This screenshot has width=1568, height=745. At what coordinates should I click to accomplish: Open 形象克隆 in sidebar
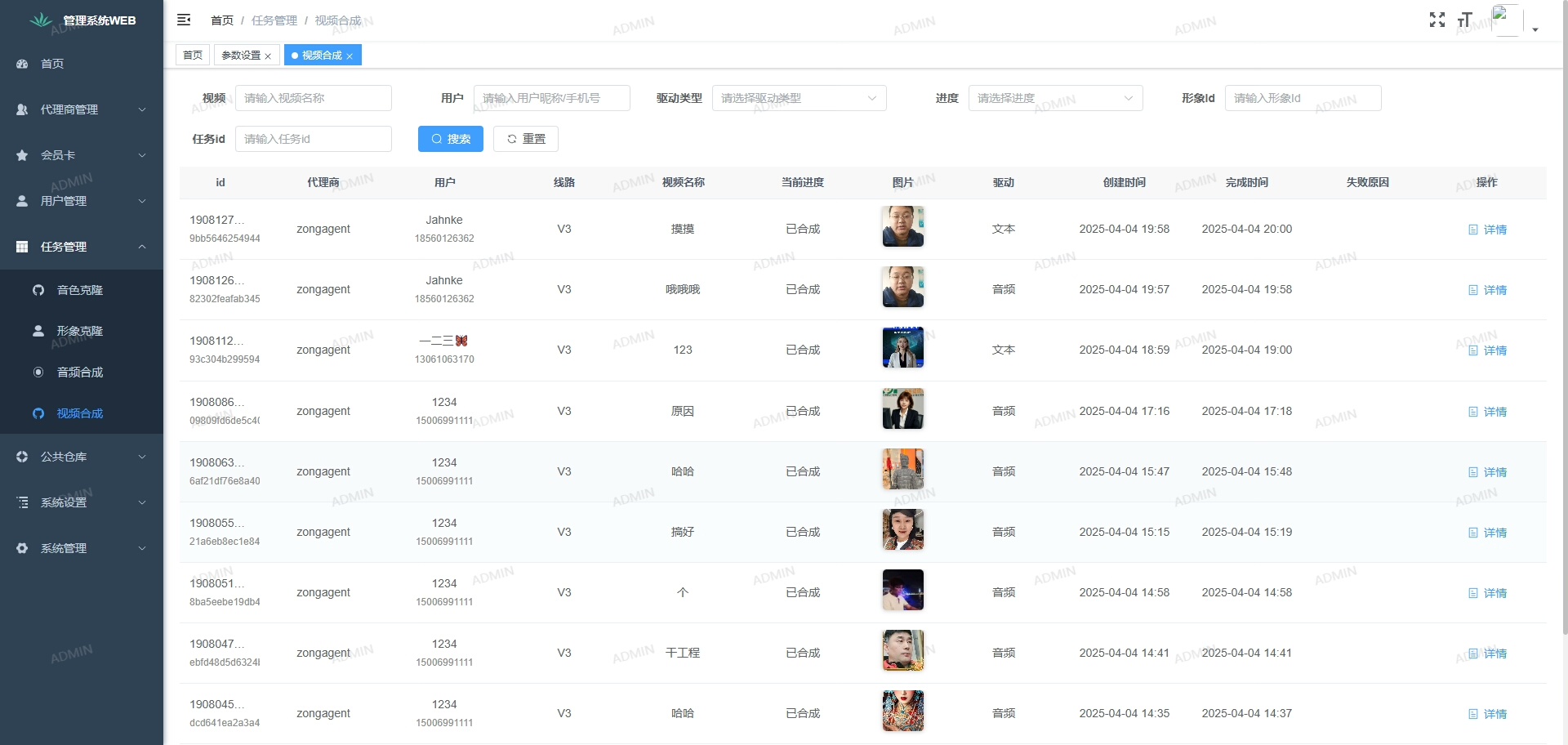79,331
